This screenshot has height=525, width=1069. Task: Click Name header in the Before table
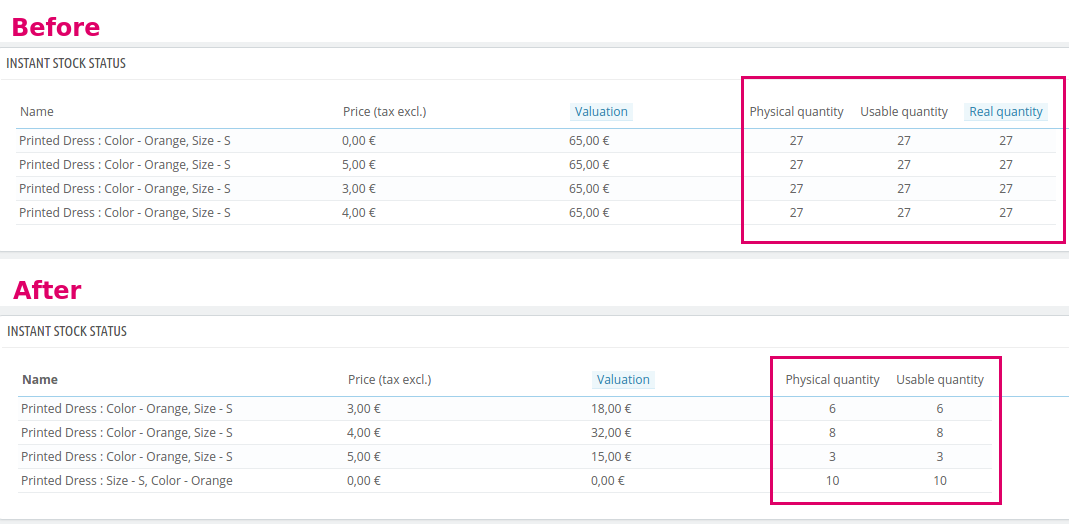(37, 112)
